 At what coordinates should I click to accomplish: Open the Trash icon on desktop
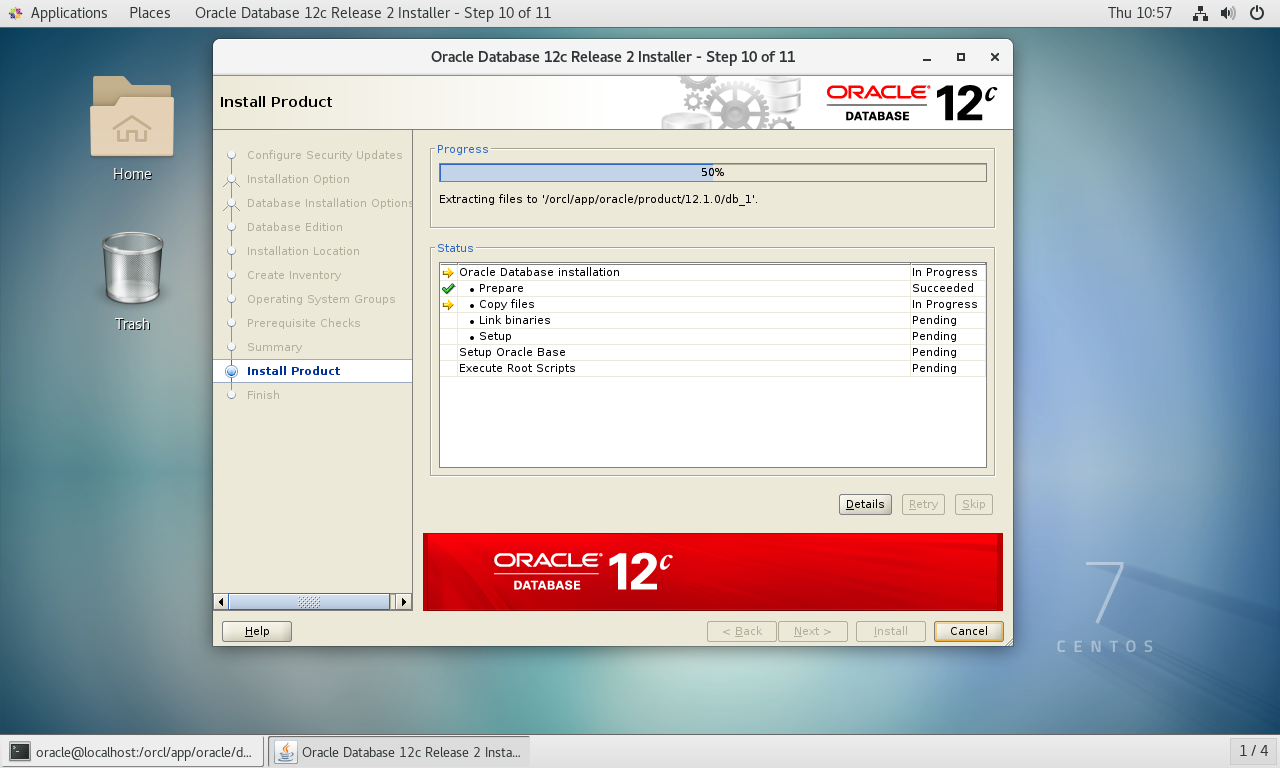pos(132,269)
